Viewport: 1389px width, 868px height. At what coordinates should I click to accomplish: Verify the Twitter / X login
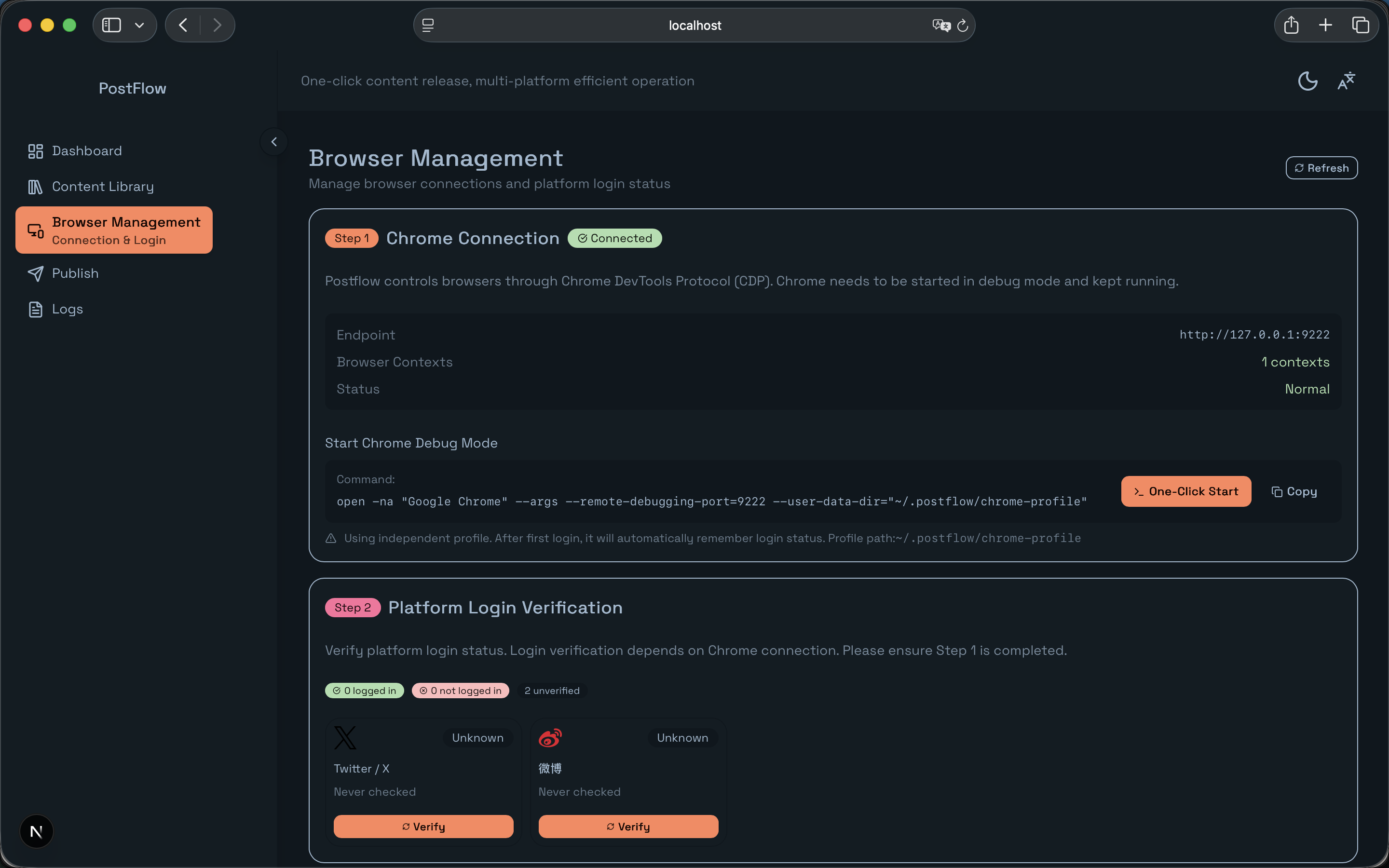423,826
